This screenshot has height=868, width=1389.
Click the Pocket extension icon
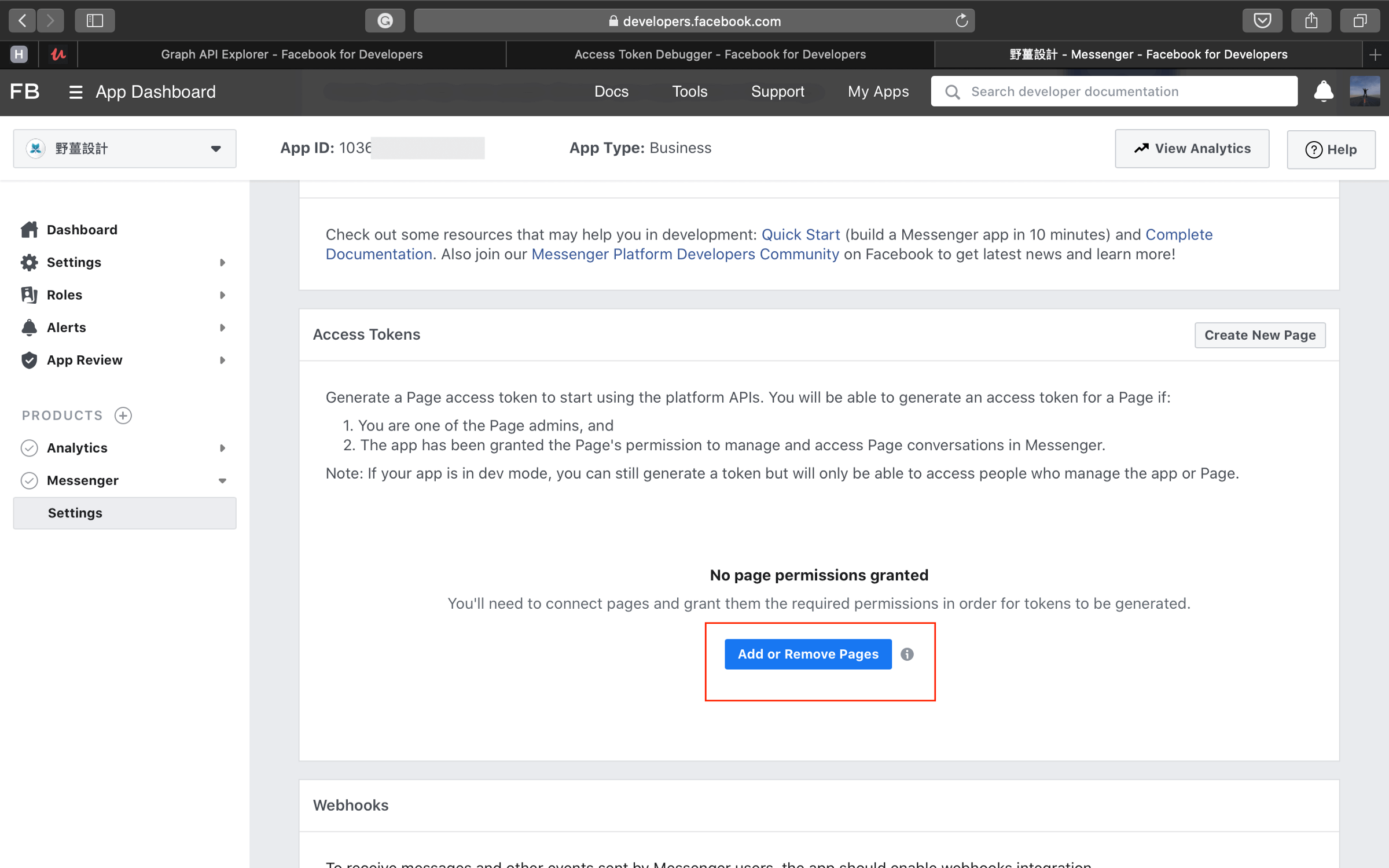(1262, 21)
